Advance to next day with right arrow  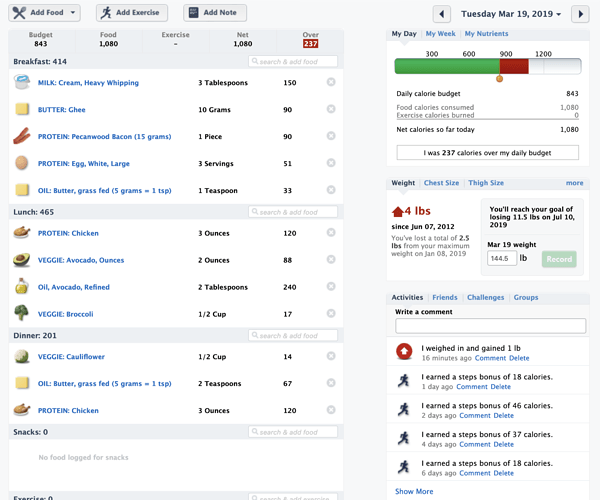[x=580, y=15]
